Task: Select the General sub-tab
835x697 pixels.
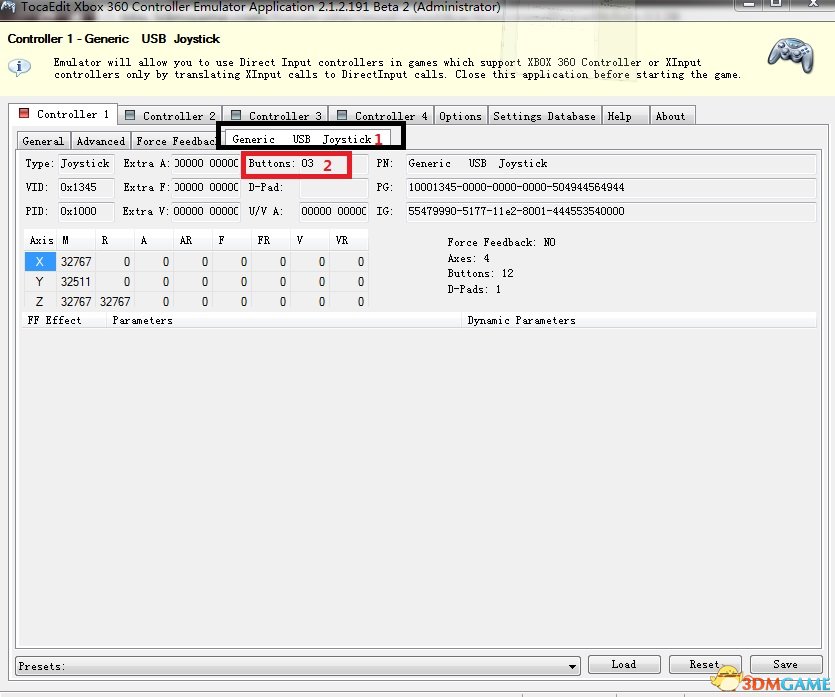Action: click(x=43, y=141)
